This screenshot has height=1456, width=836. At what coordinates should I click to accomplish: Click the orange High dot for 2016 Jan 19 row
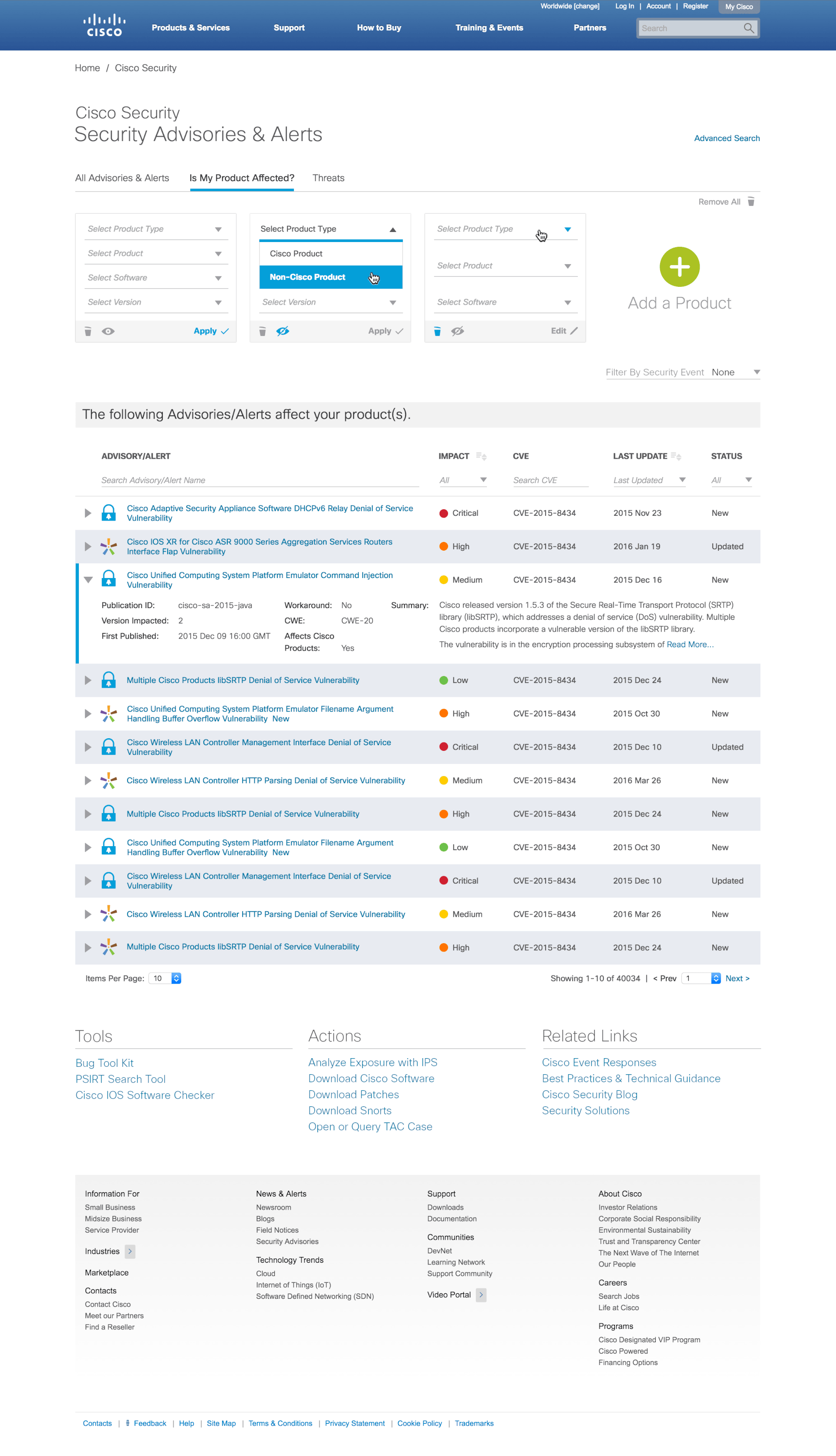443,546
